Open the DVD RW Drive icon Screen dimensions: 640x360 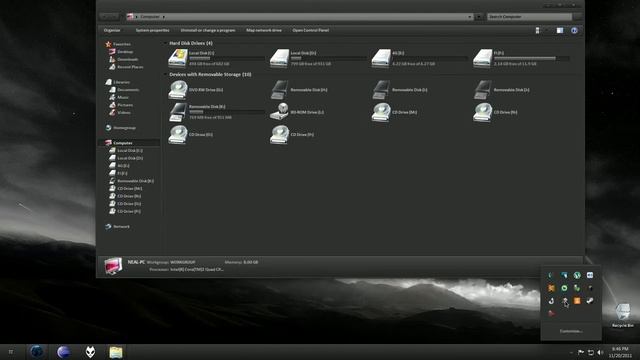pos(178,90)
